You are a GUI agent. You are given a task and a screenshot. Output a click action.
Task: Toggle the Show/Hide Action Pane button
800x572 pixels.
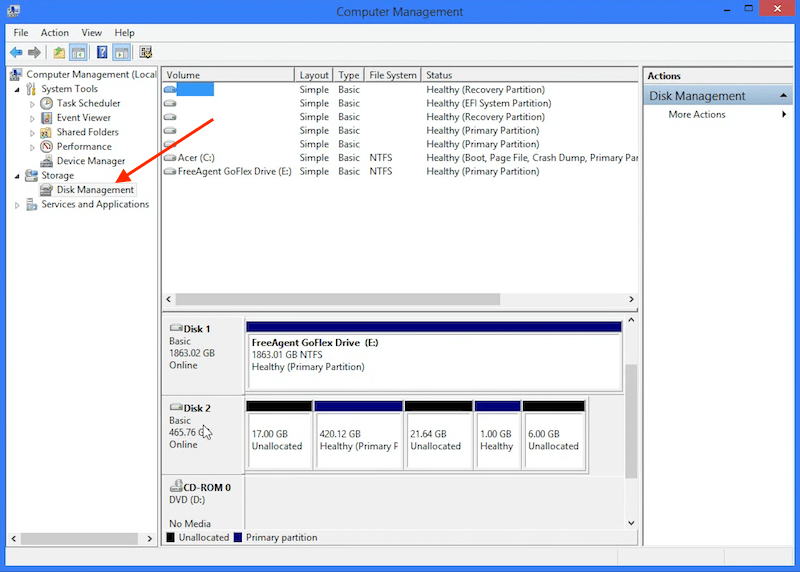point(121,52)
